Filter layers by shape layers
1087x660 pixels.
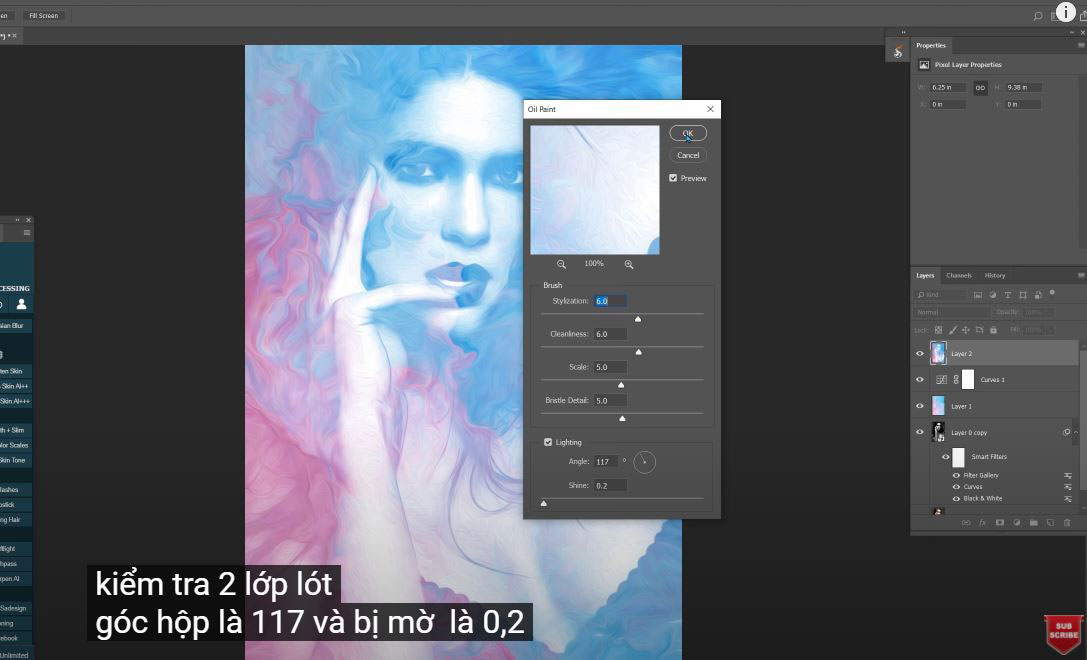(1023, 295)
